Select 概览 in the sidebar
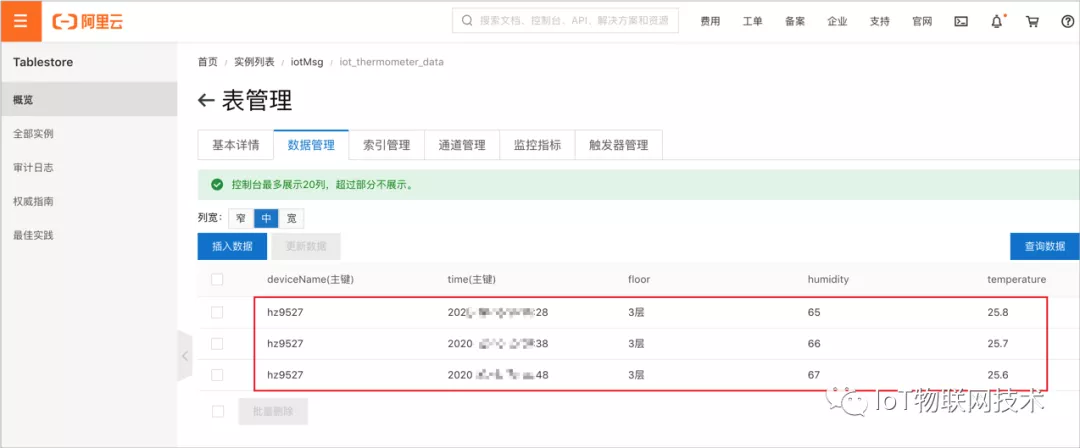 (88, 99)
